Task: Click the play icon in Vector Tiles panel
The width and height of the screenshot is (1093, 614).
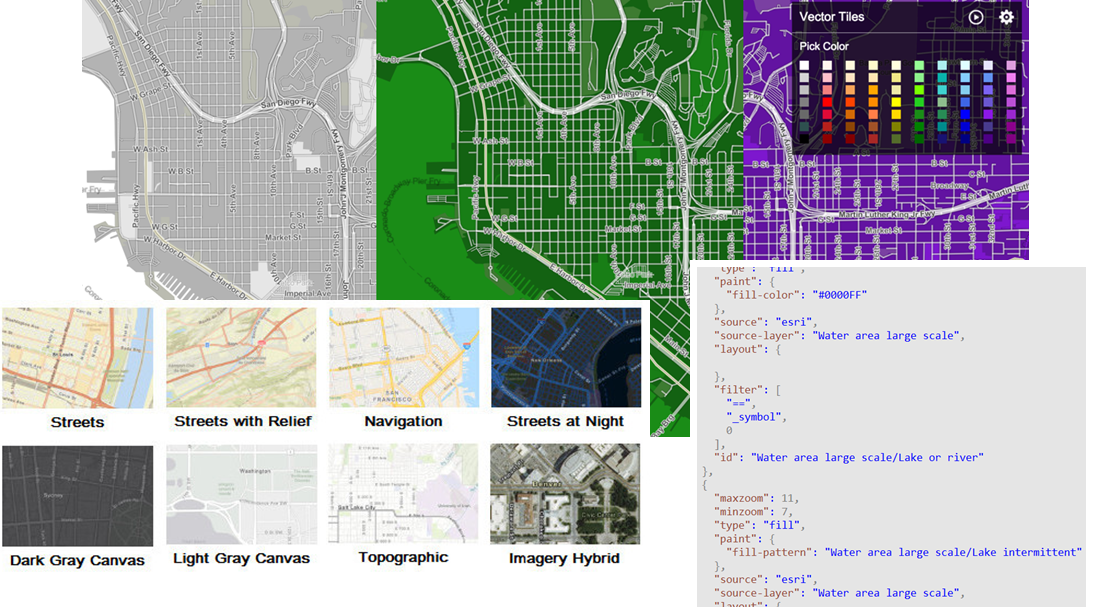Action: point(976,17)
